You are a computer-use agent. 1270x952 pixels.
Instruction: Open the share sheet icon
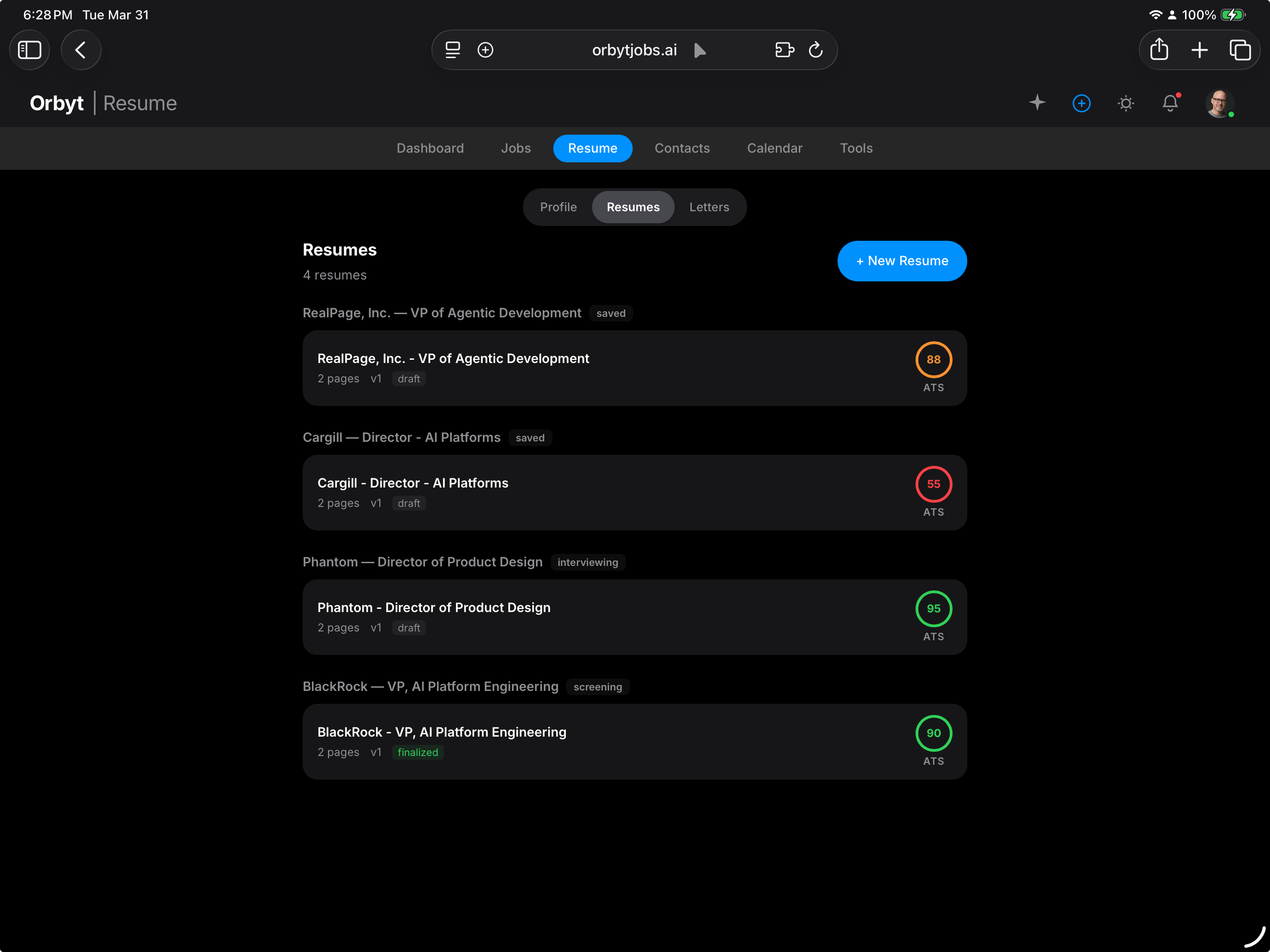click(x=1159, y=50)
